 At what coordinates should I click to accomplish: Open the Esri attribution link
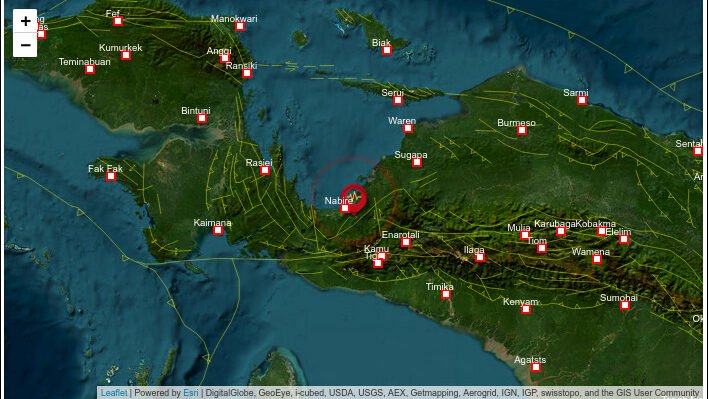coord(191,393)
